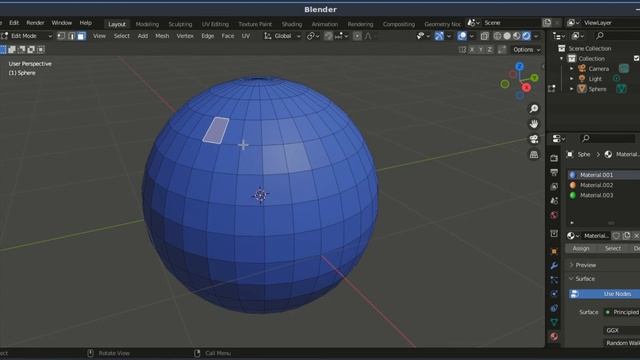Expand Camera item in outliner
The width and height of the screenshot is (640, 360).
(x=571, y=69)
